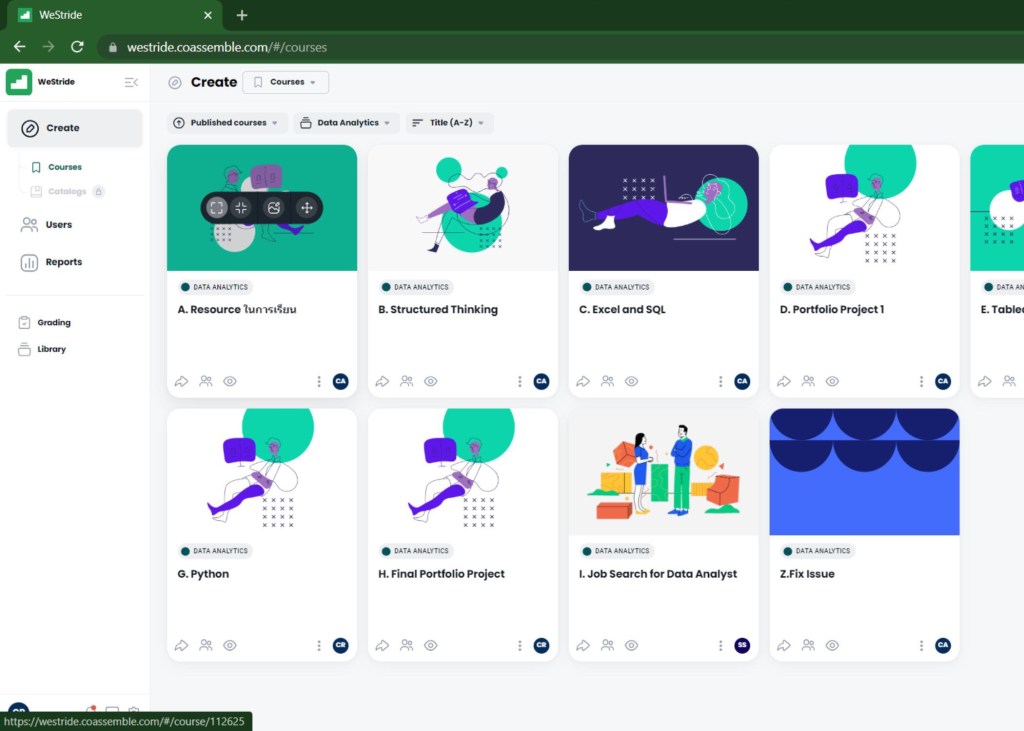Toggle the preview eye on D. Portfolio Project 1
The width and height of the screenshot is (1024, 731).
tap(832, 381)
